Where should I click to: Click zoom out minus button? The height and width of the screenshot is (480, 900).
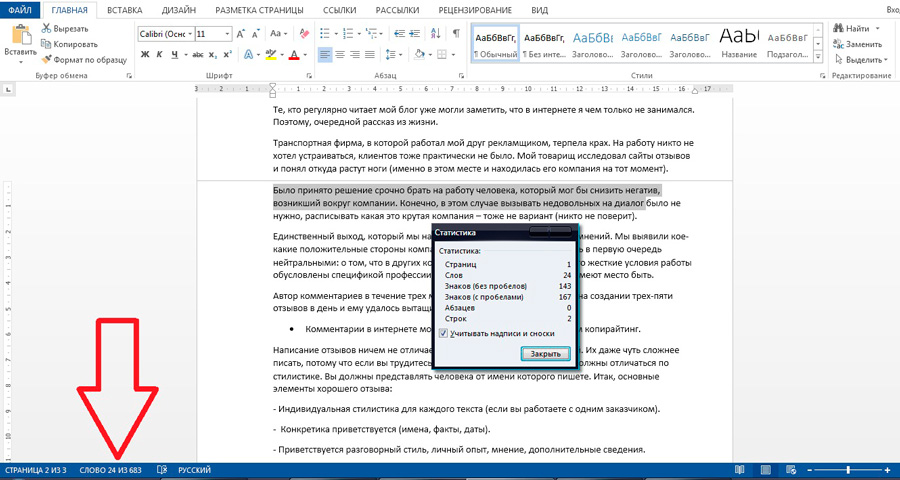(811, 471)
